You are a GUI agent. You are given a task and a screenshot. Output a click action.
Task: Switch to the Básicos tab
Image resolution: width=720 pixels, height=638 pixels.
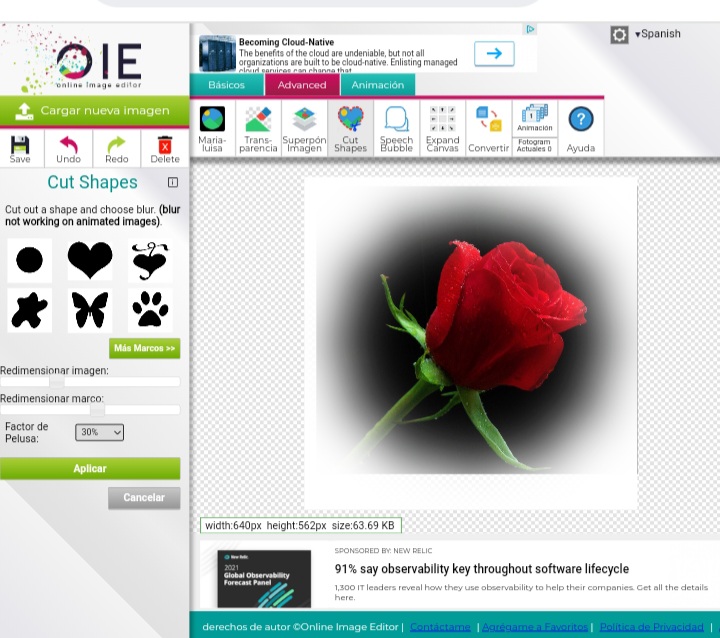pyautogui.click(x=226, y=85)
